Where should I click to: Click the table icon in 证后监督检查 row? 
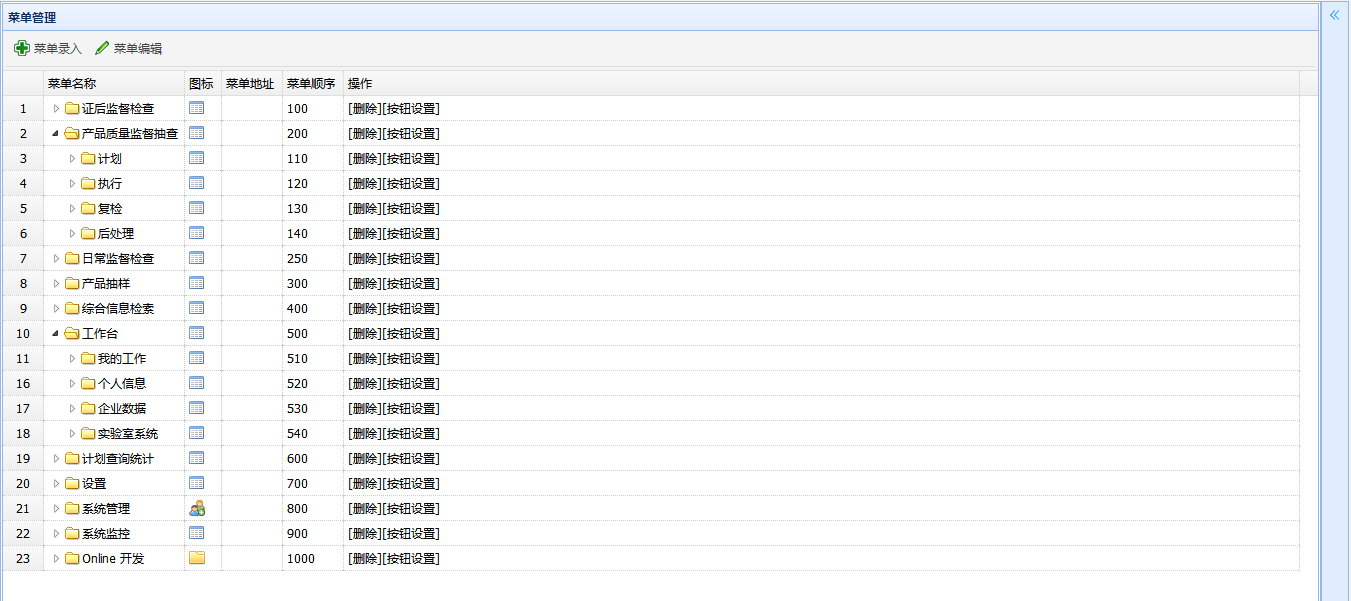coord(197,108)
